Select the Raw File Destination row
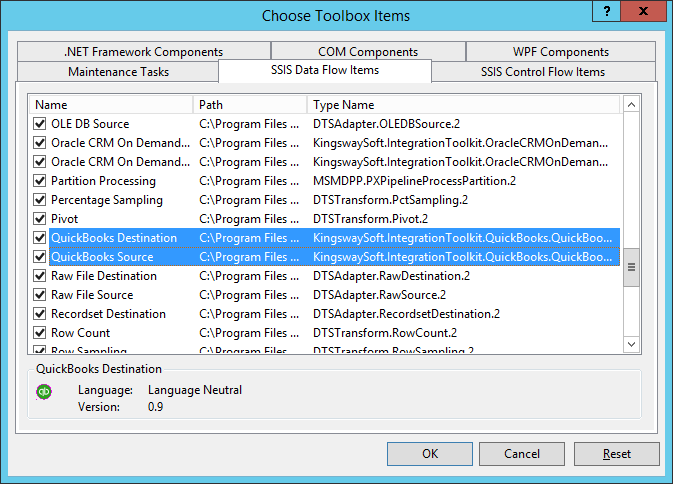The width and height of the screenshot is (673, 484). pyautogui.click(x=324, y=276)
